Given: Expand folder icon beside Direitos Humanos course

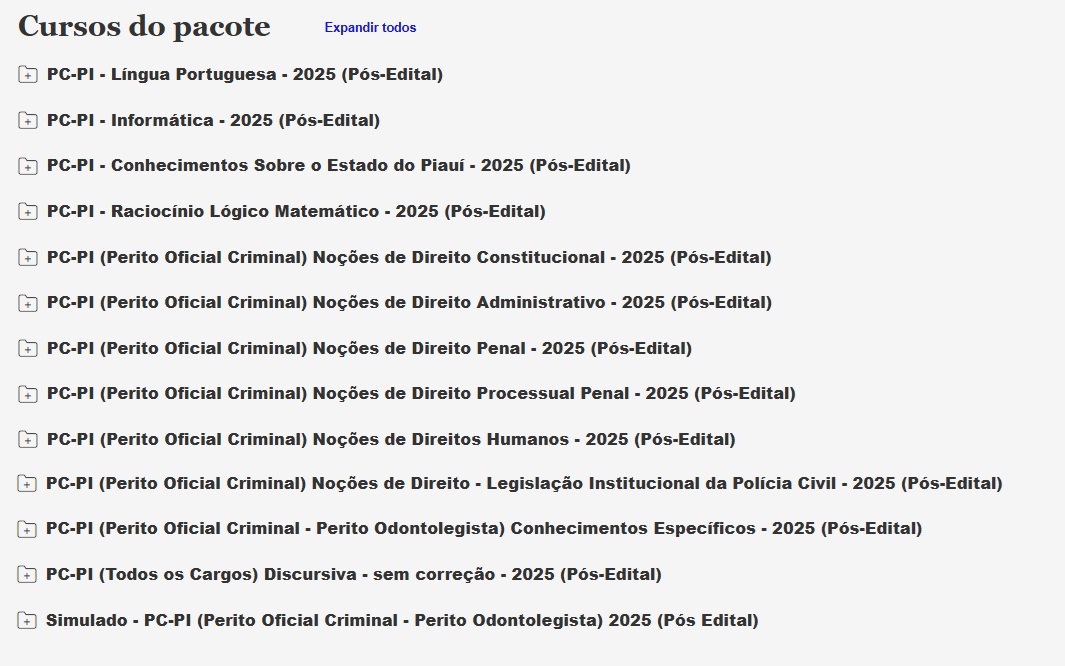Looking at the screenshot, I should click(x=28, y=440).
